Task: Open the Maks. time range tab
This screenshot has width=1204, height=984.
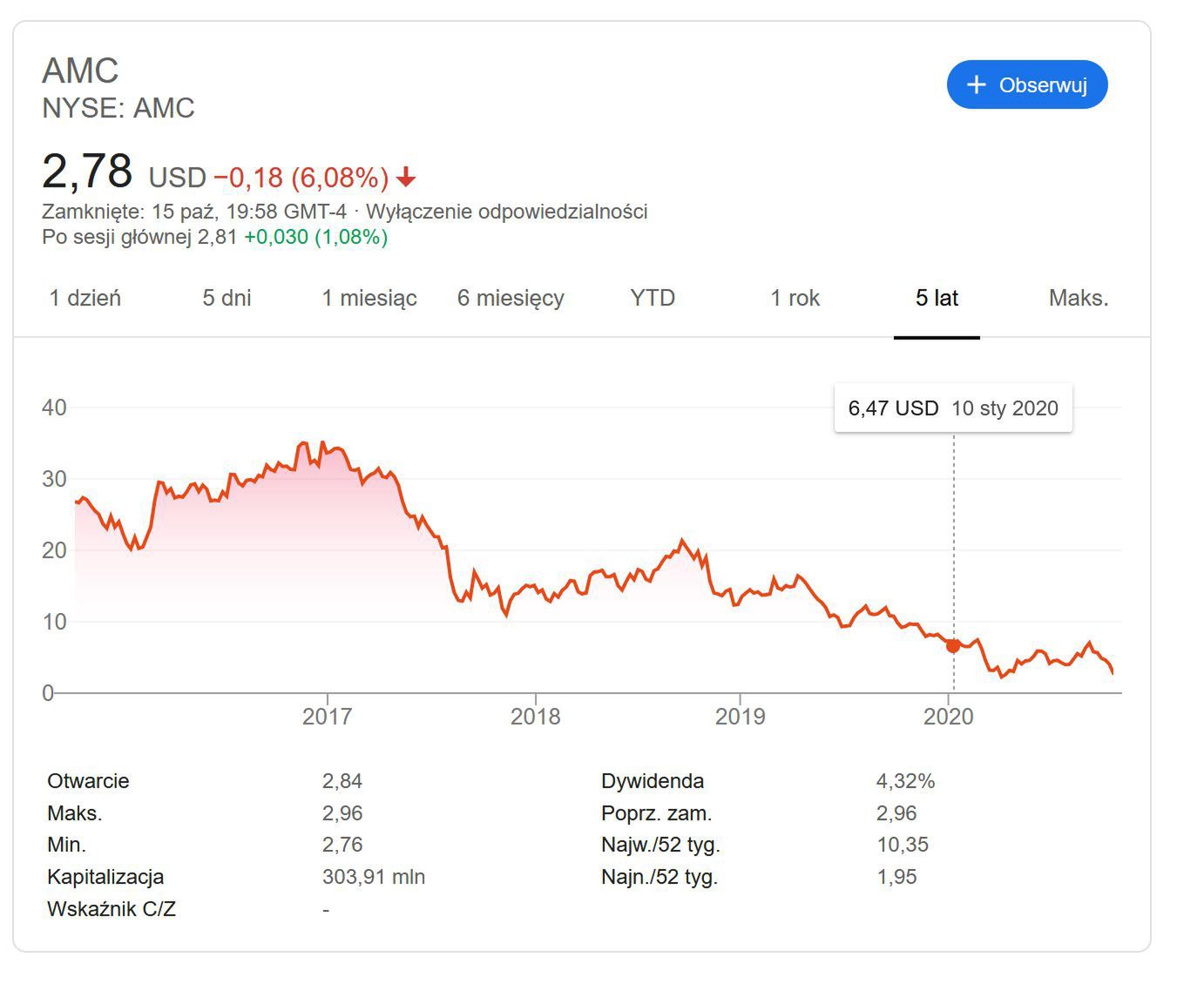Action: 1079,298
